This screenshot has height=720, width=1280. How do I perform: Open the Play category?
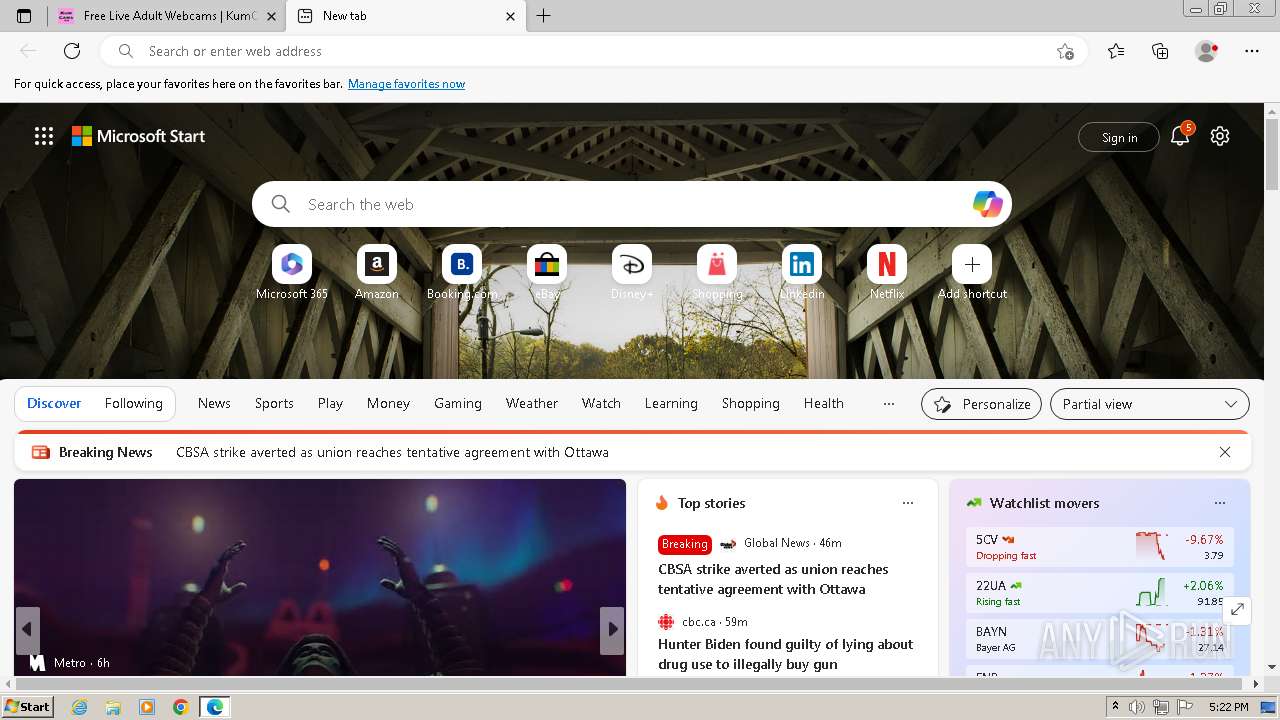(x=330, y=404)
